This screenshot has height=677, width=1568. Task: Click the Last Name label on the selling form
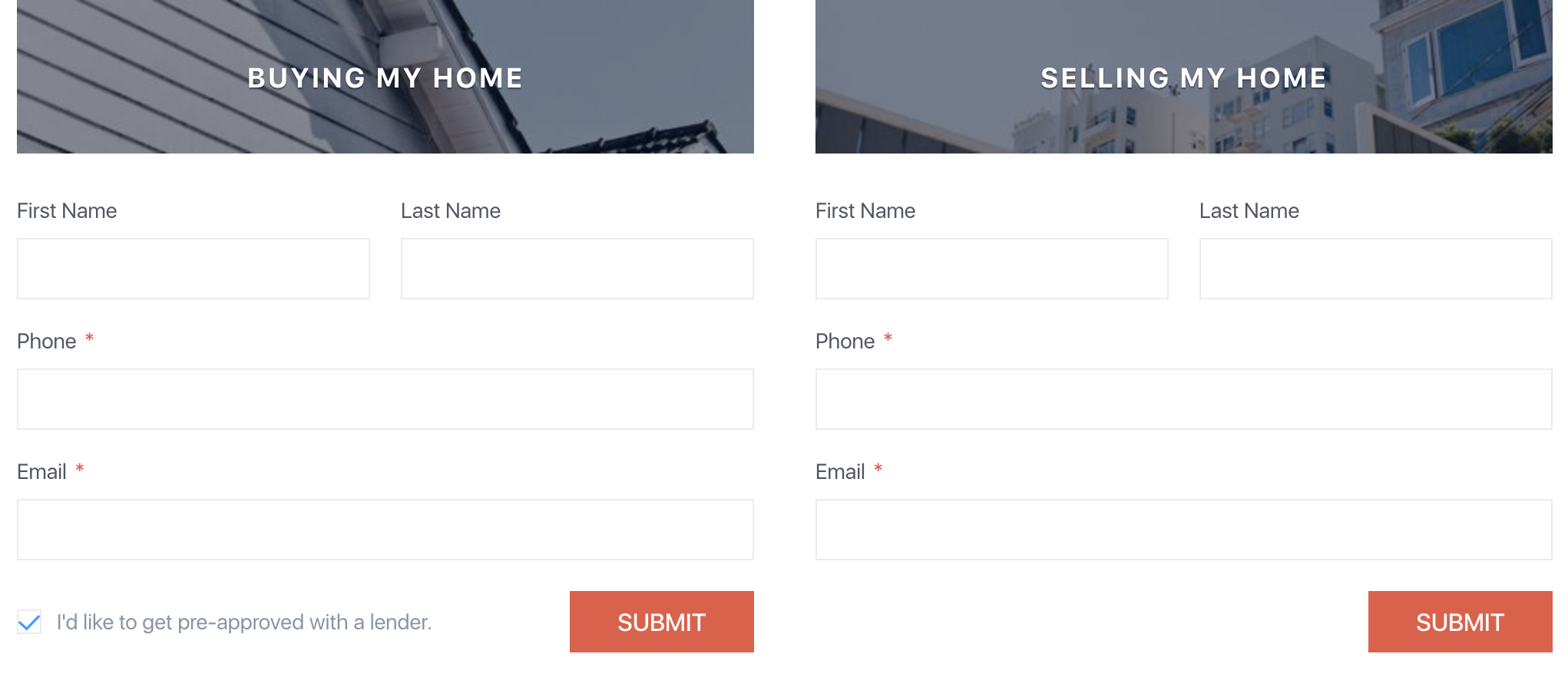1249,210
